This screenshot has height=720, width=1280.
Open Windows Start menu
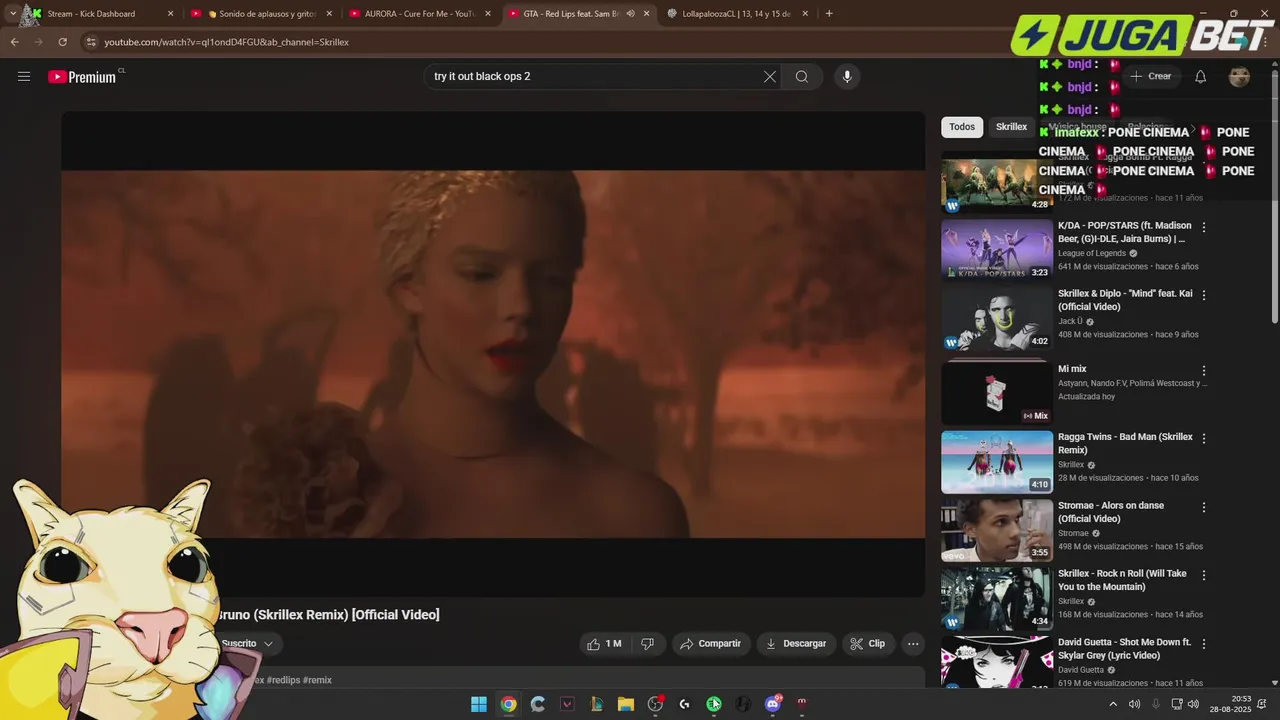click(479, 704)
